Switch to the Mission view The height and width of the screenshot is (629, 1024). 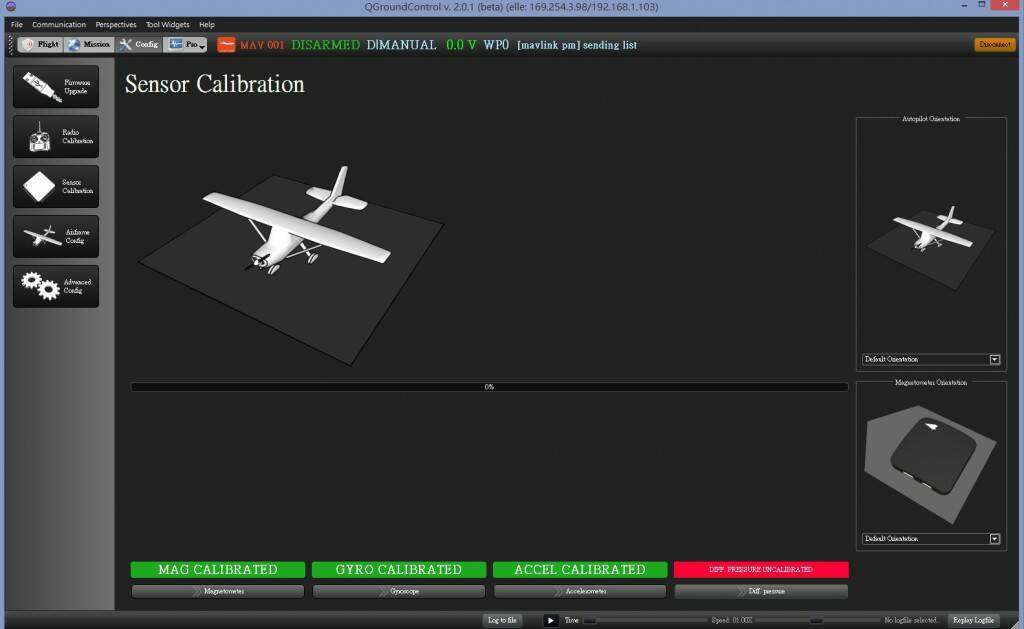(89, 45)
